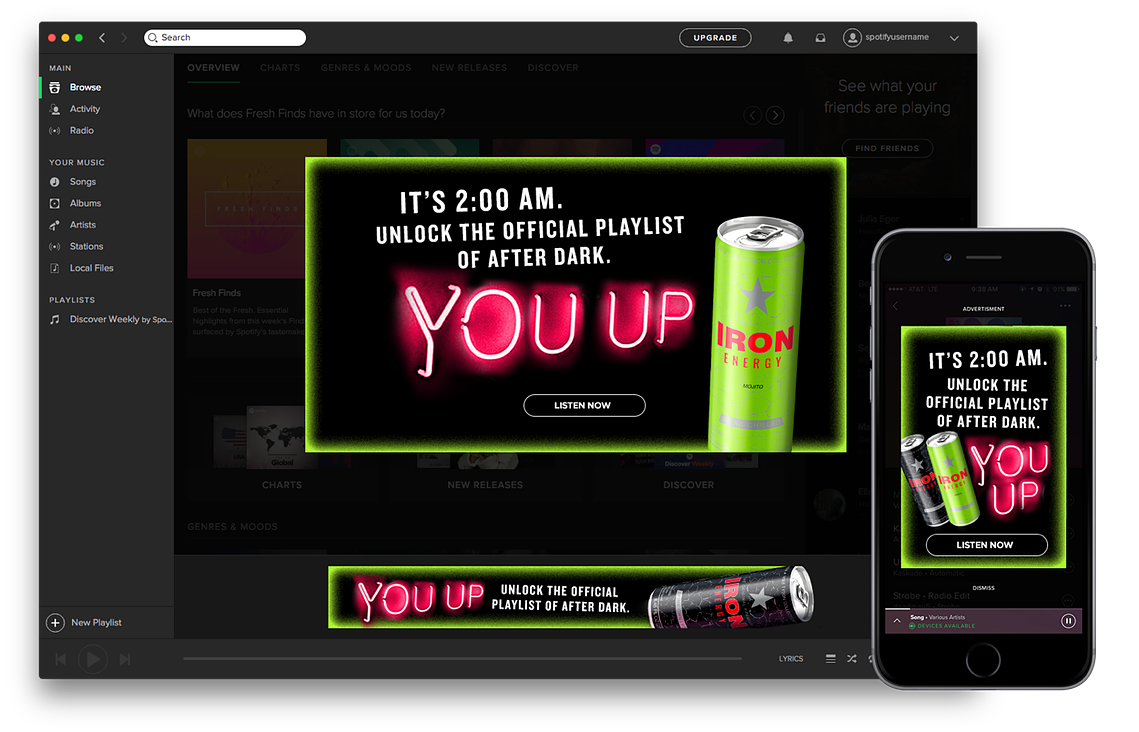Pause playback on the phone
Image resolution: width=1139 pixels, height=732 pixels.
[x=1068, y=621]
